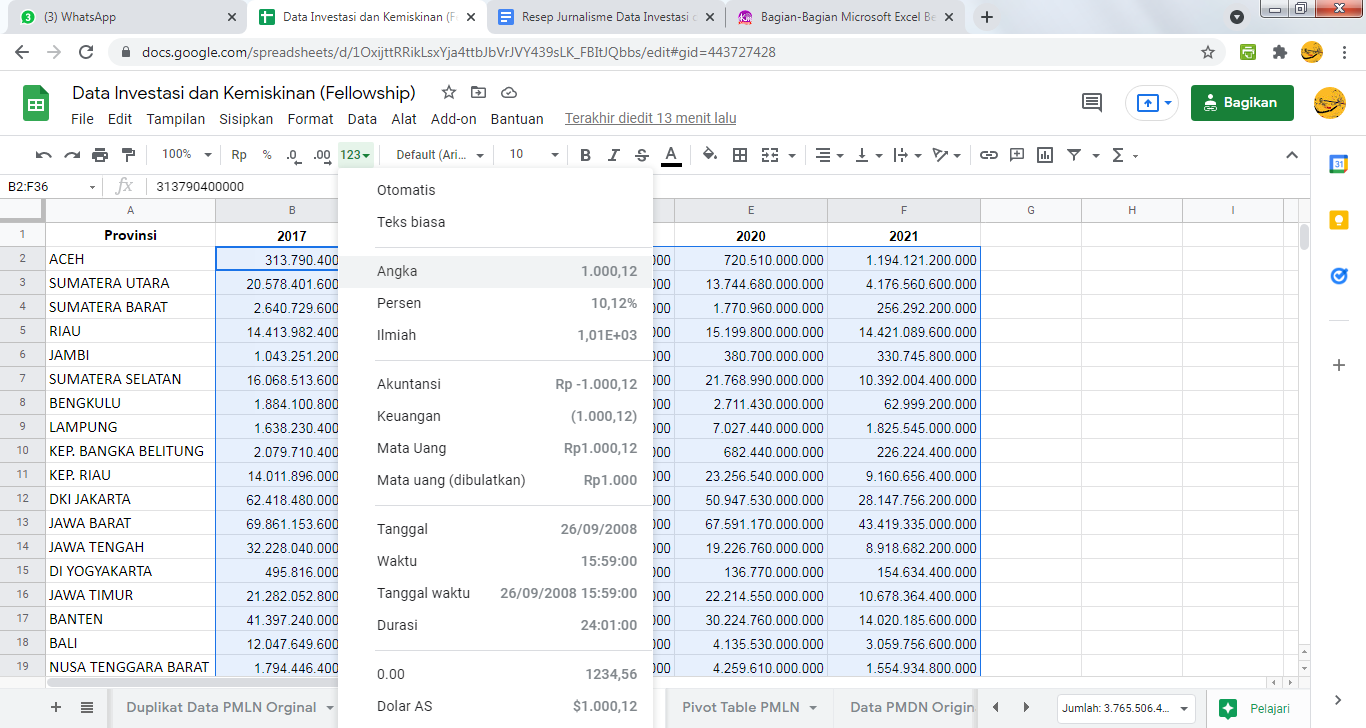Open the Default (Arial) font dropdown
The width and height of the screenshot is (1366, 728).
click(x=440, y=155)
